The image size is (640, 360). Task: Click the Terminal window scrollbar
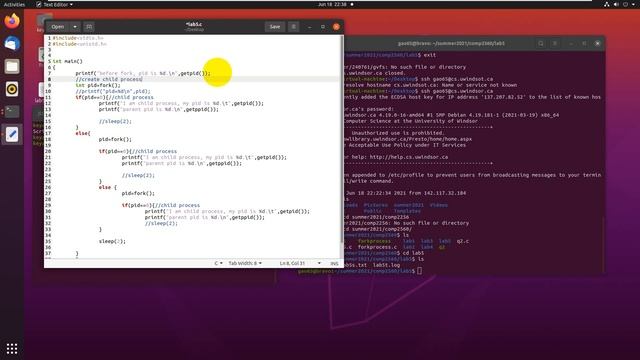[603, 245]
